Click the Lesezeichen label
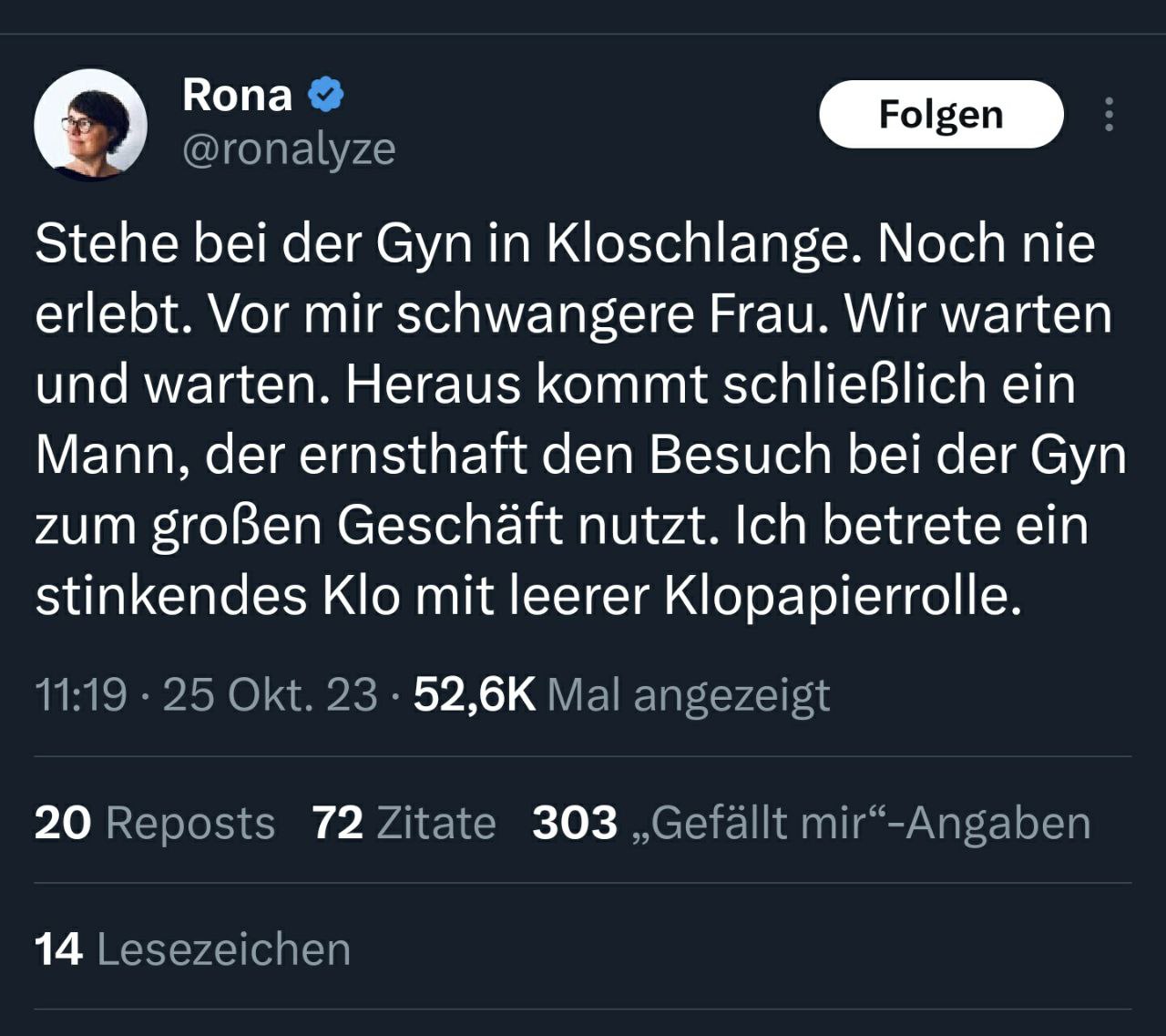Viewport: 1166px width, 1036px height. 223,949
